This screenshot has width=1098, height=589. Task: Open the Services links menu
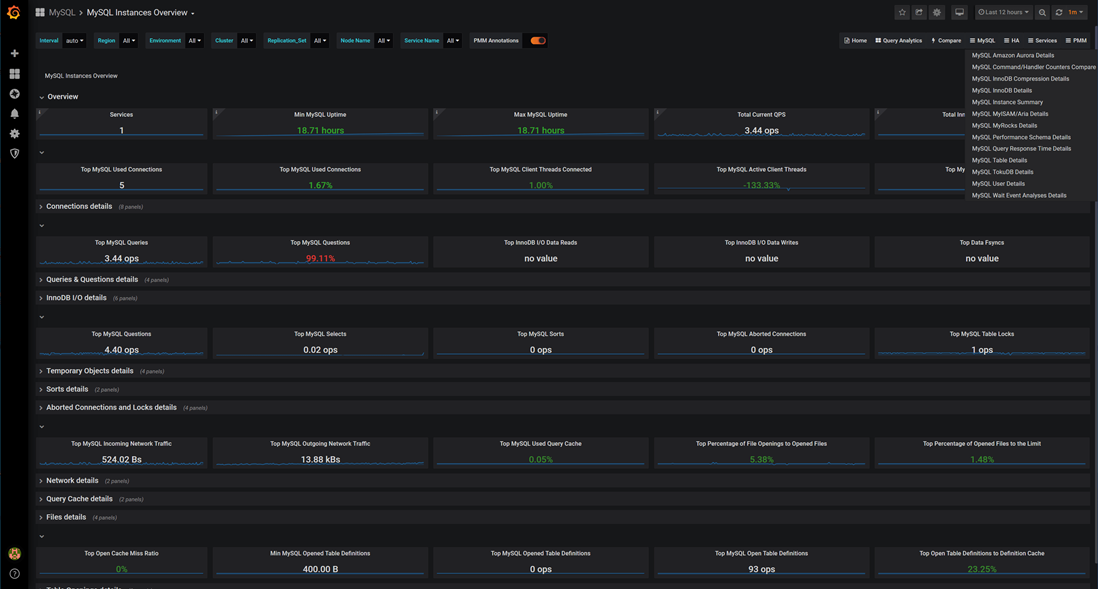(1042, 41)
